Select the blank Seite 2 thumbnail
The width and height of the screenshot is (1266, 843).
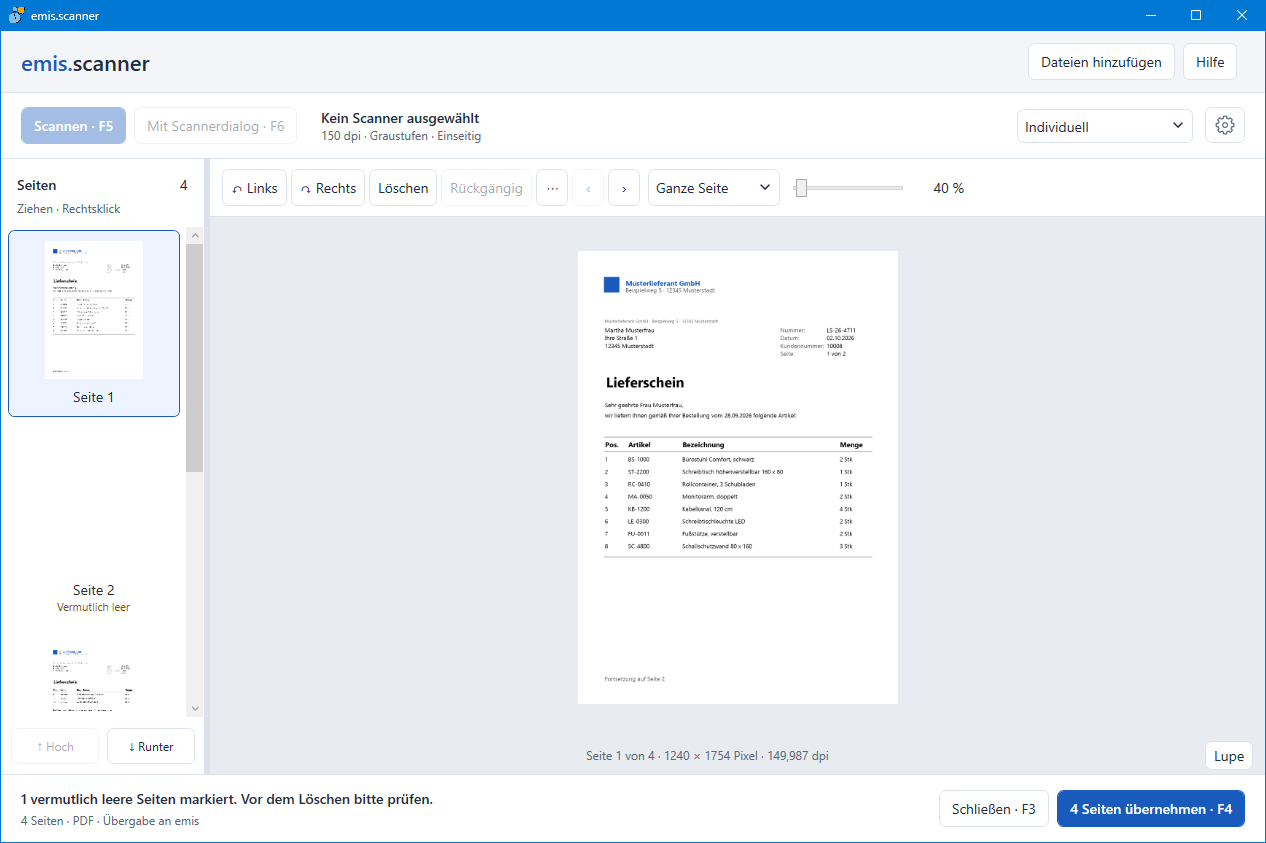(x=94, y=520)
